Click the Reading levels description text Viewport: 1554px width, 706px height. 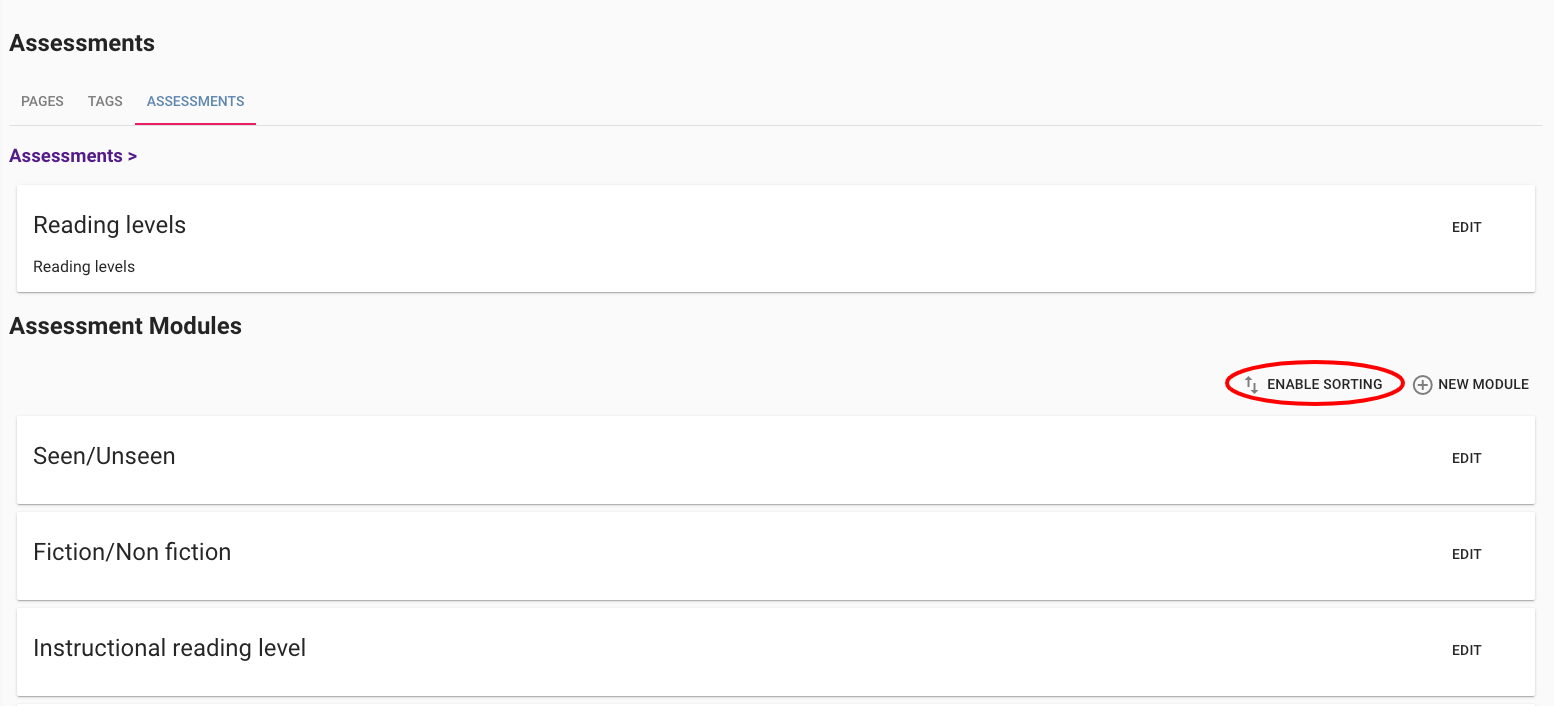(84, 267)
